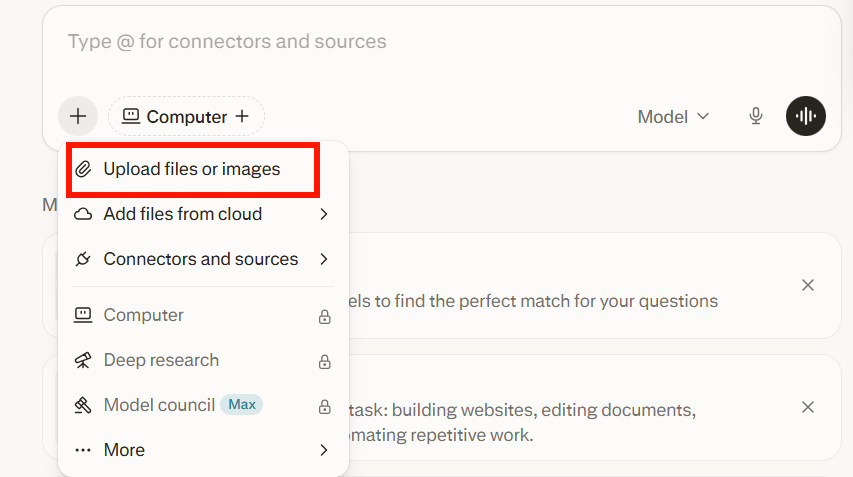Click the lock icon beside Computer
853x477 pixels.
[x=324, y=316]
